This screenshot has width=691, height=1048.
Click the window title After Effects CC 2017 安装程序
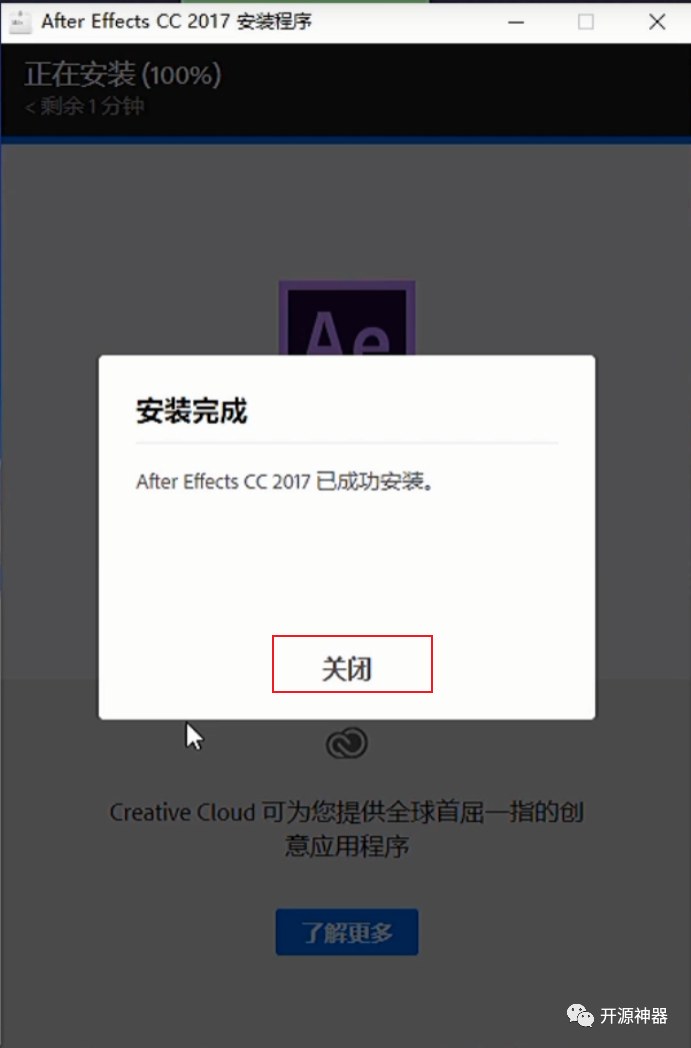point(176,21)
